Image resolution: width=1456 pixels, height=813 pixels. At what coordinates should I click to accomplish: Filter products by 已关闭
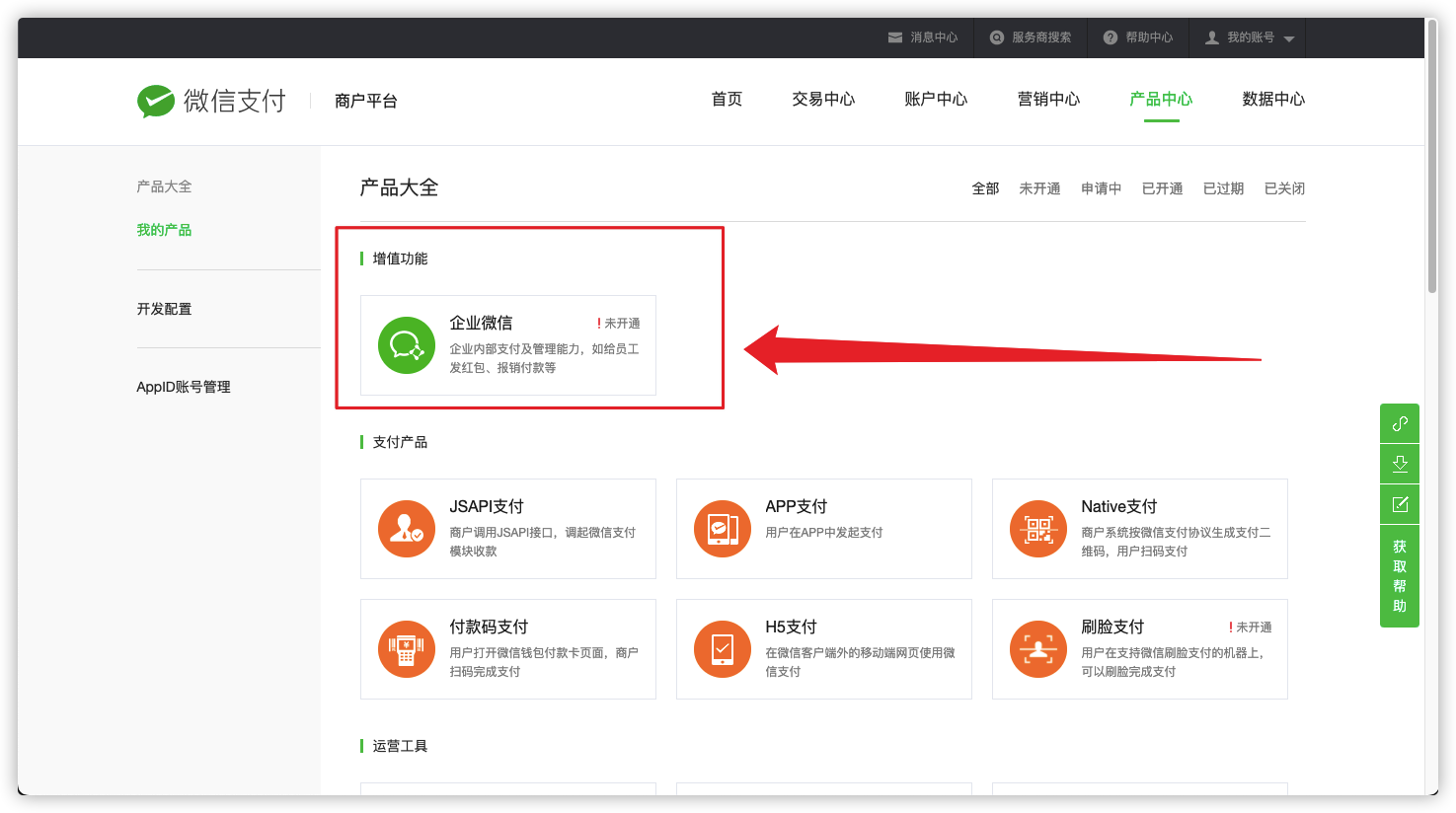1284,188
